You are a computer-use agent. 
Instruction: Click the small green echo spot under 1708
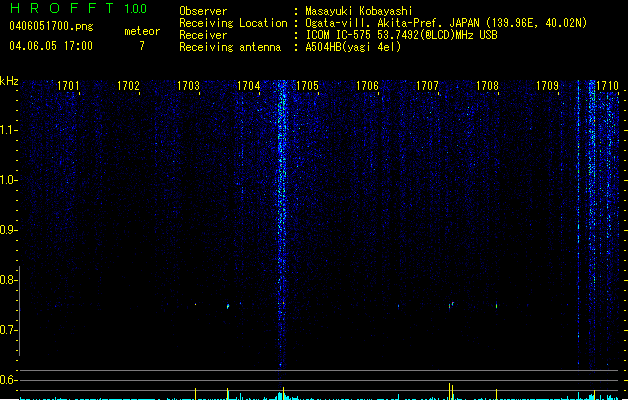496,306
